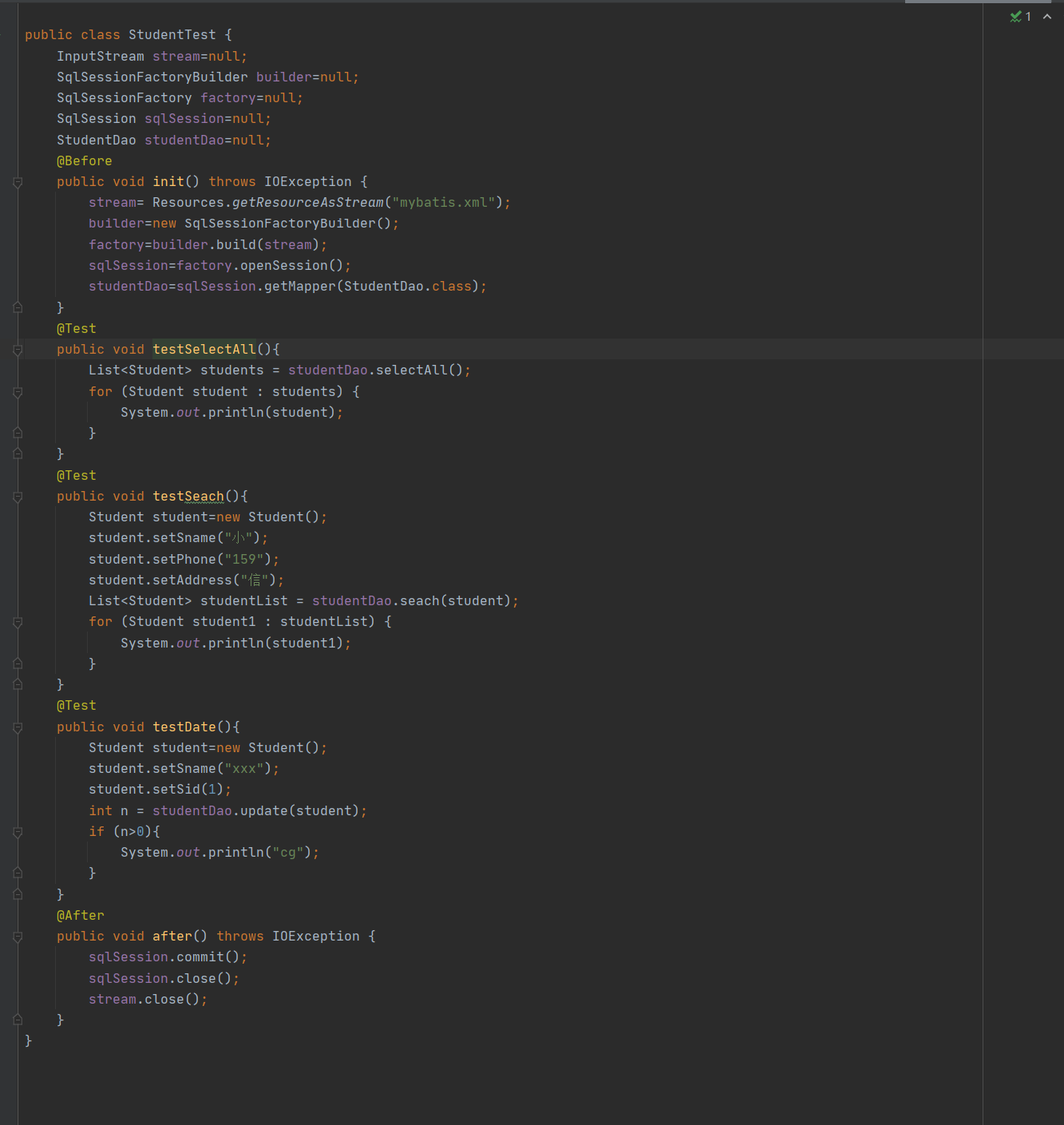
Task: Click the 'int n' variable declaration
Action: coord(109,811)
